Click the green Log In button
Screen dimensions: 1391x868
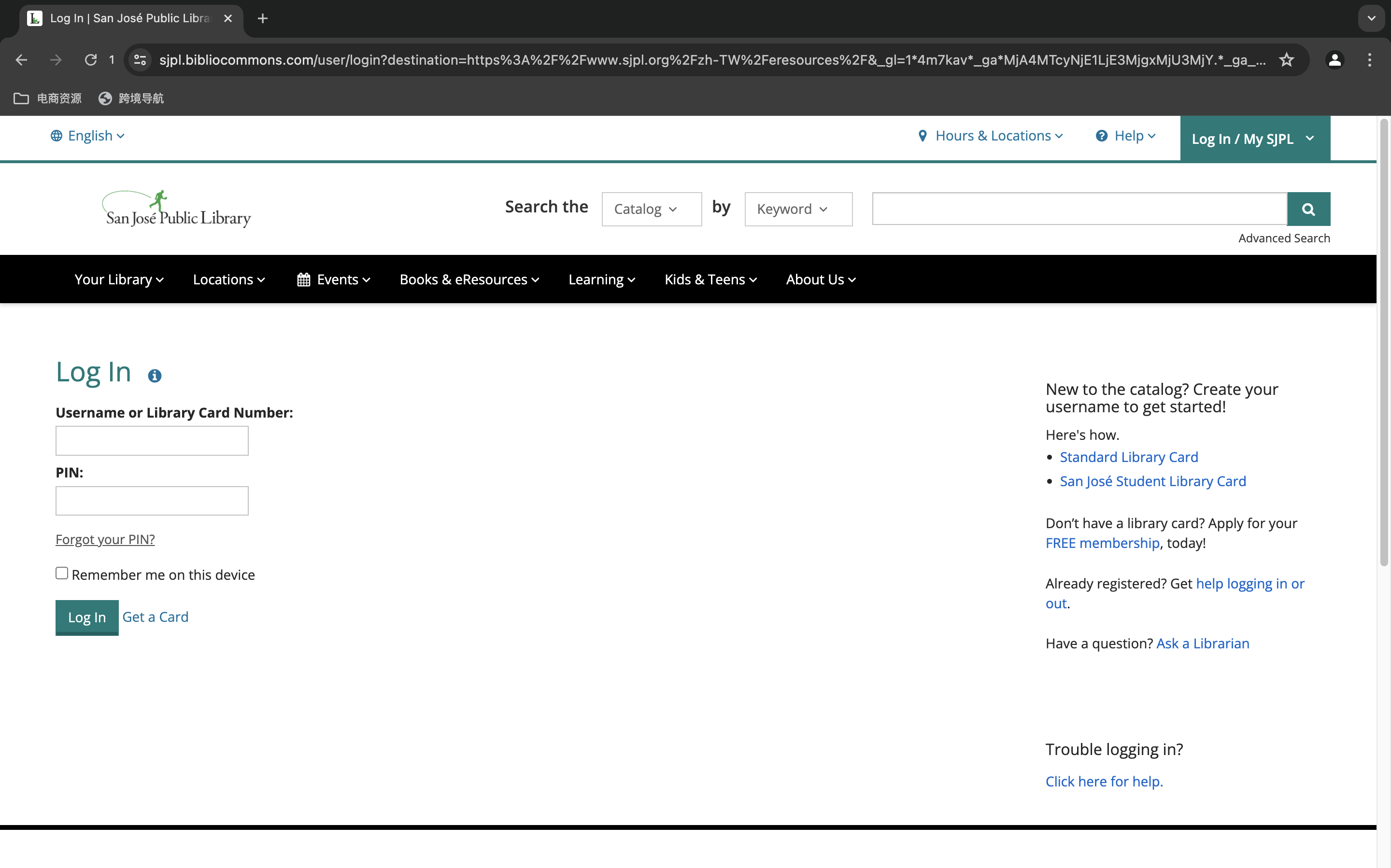pyautogui.click(x=87, y=617)
